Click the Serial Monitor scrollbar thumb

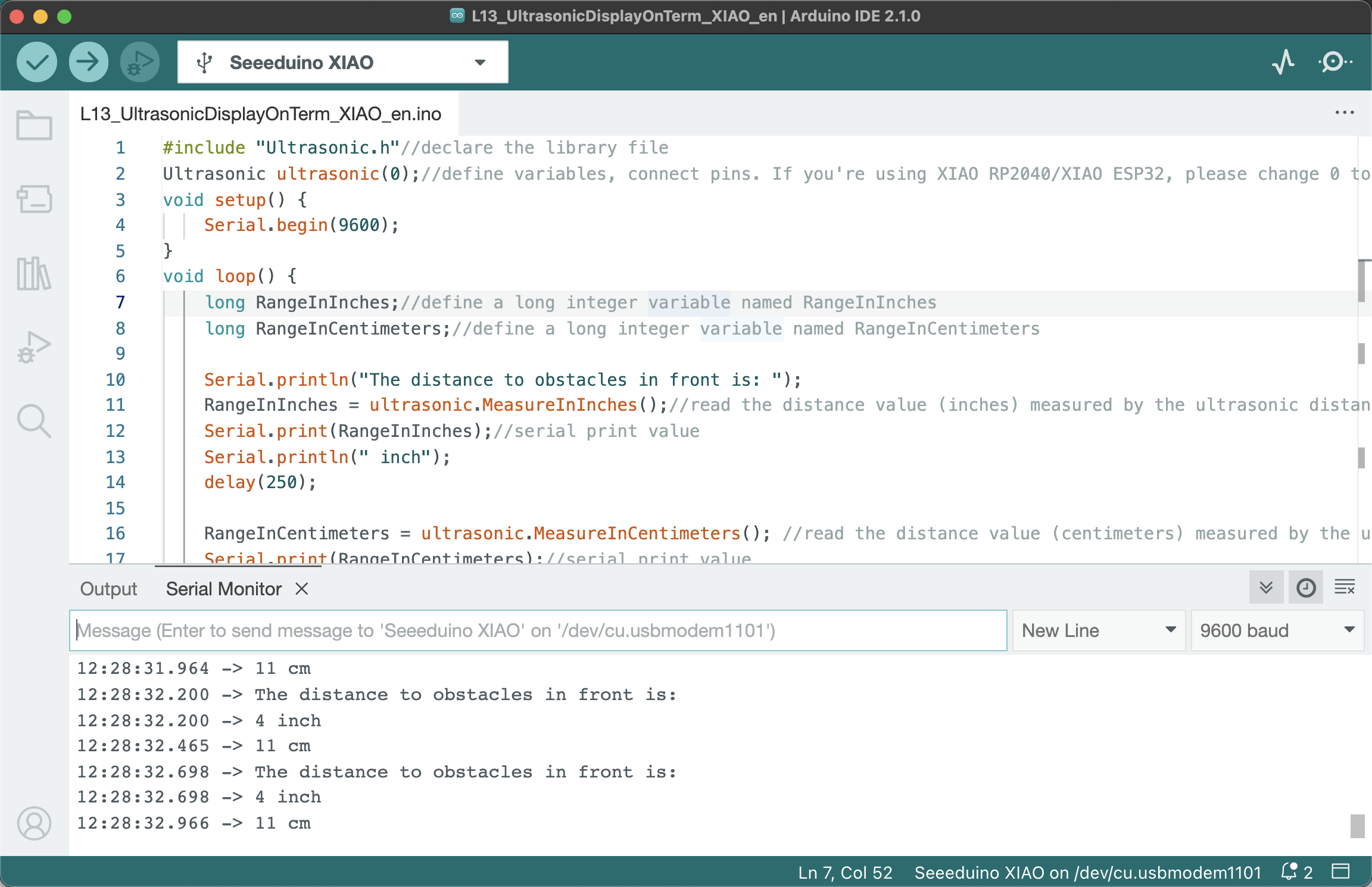tap(1357, 826)
